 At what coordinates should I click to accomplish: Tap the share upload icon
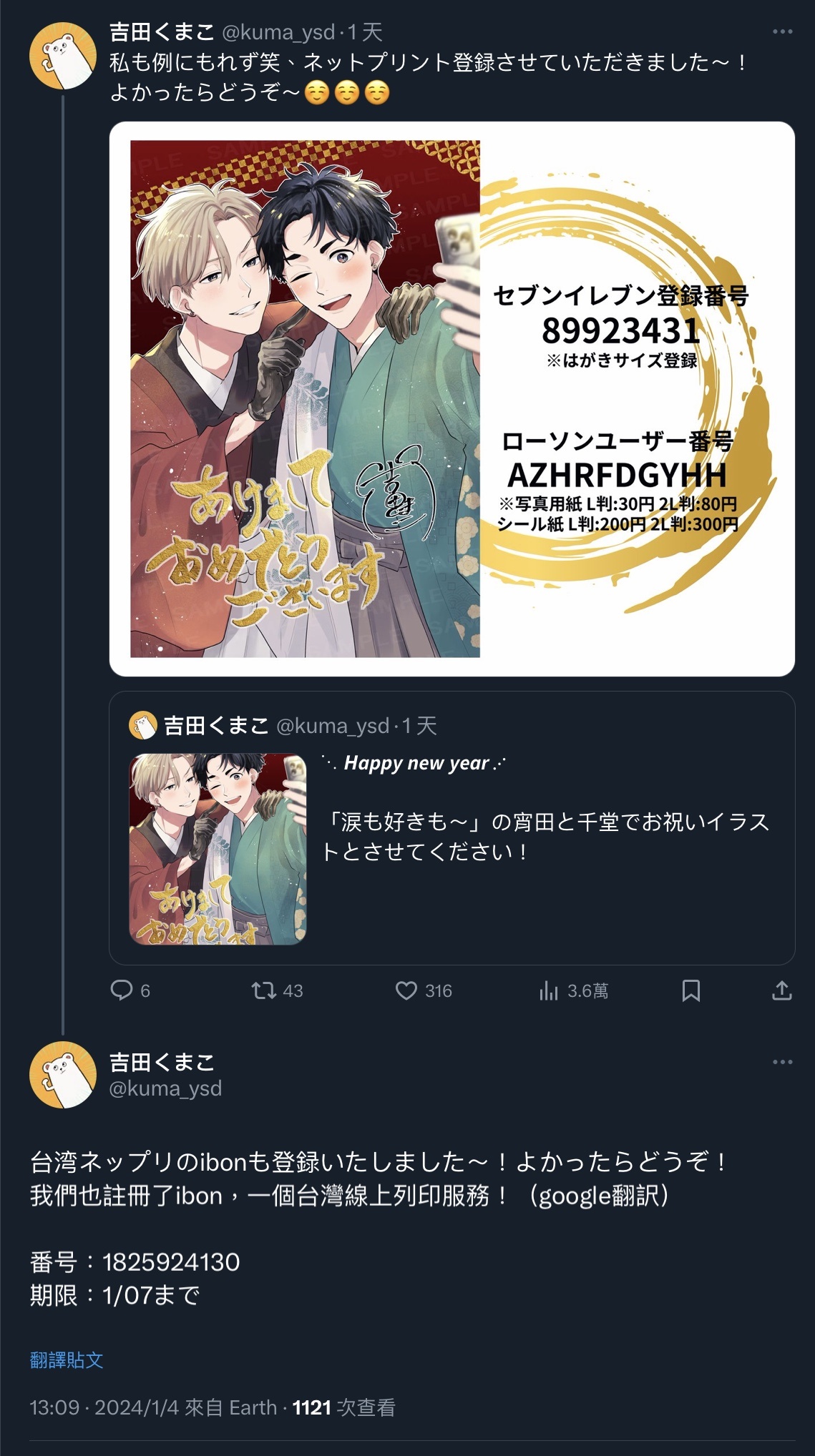pyautogui.click(x=782, y=990)
